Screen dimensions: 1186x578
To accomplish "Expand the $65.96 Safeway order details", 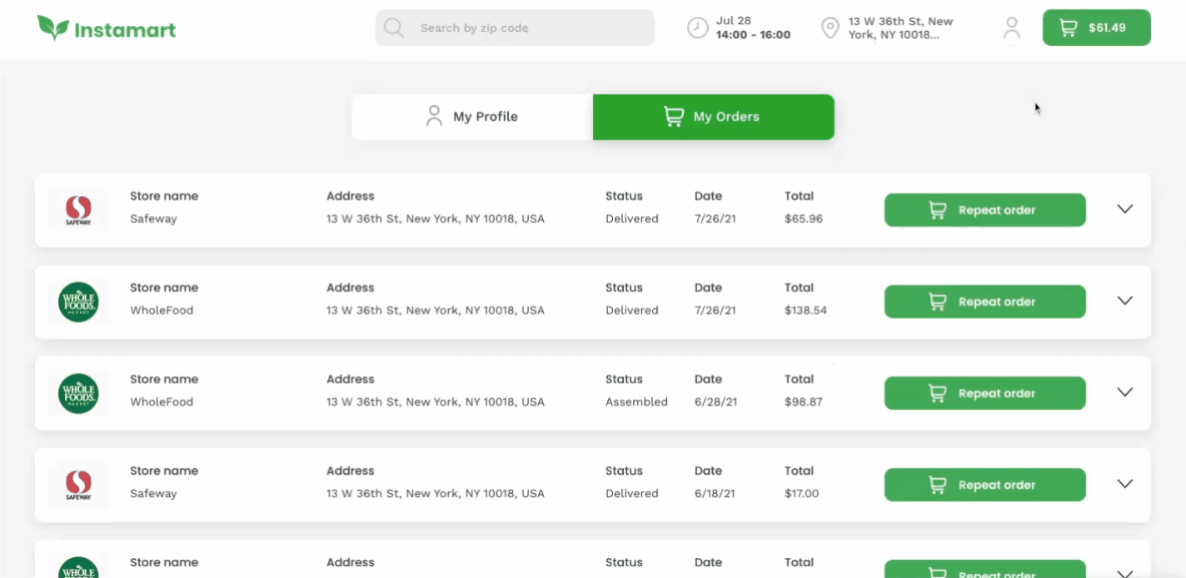I will (x=1125, y=209).
